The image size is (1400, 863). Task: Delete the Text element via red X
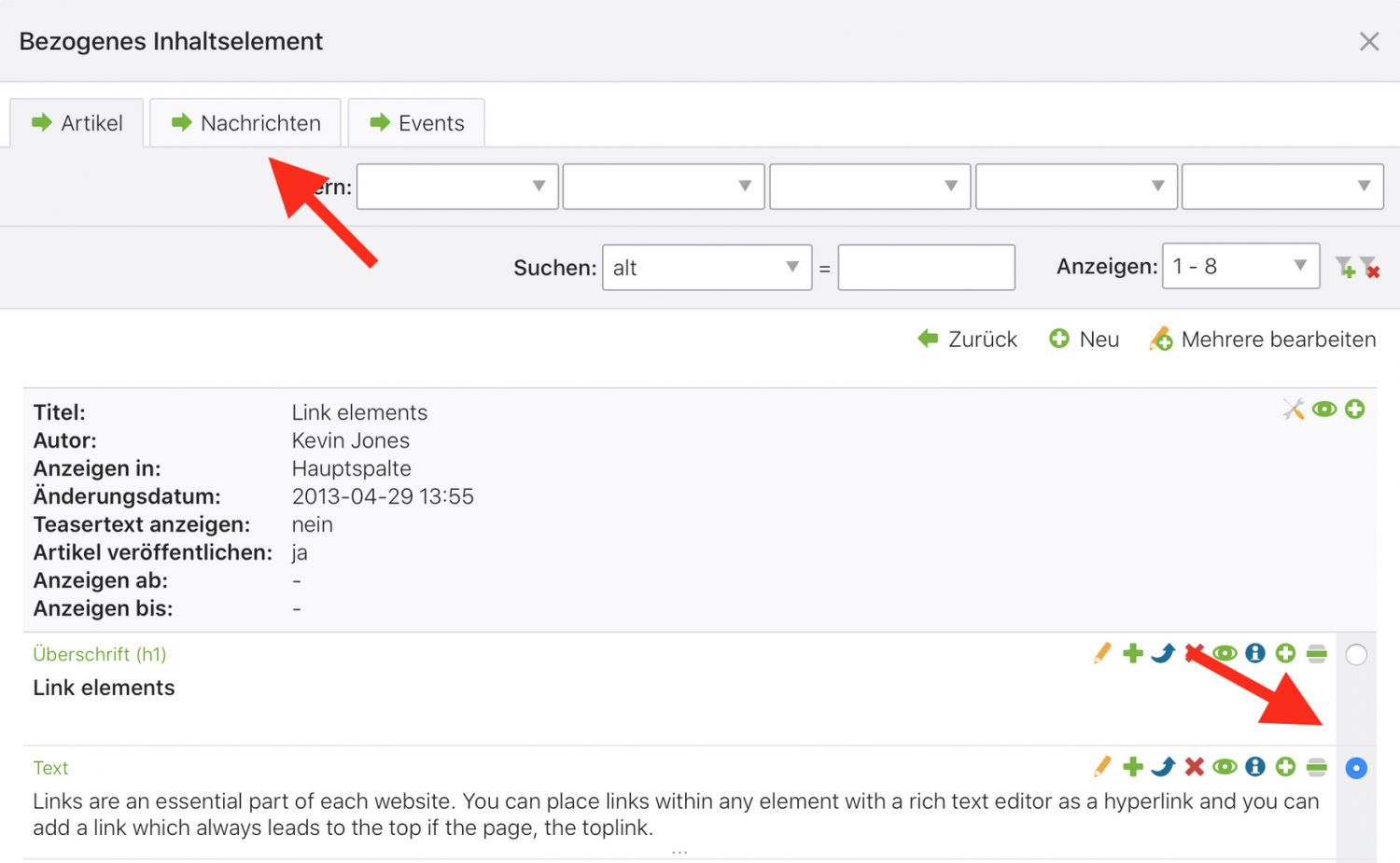click(1194, 767)
